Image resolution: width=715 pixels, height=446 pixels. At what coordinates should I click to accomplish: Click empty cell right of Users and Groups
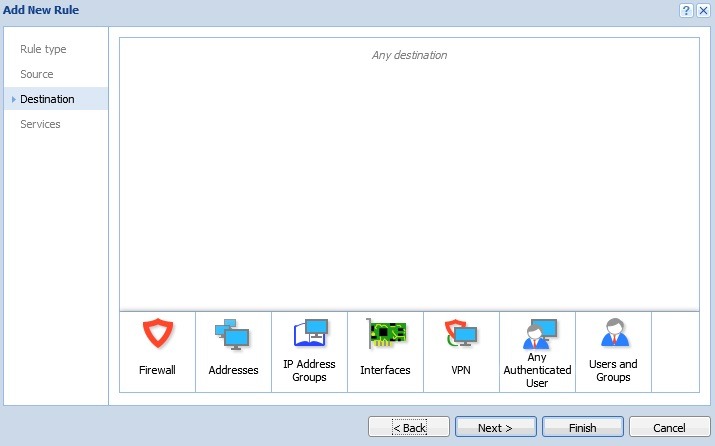click(x=675, y=351)
